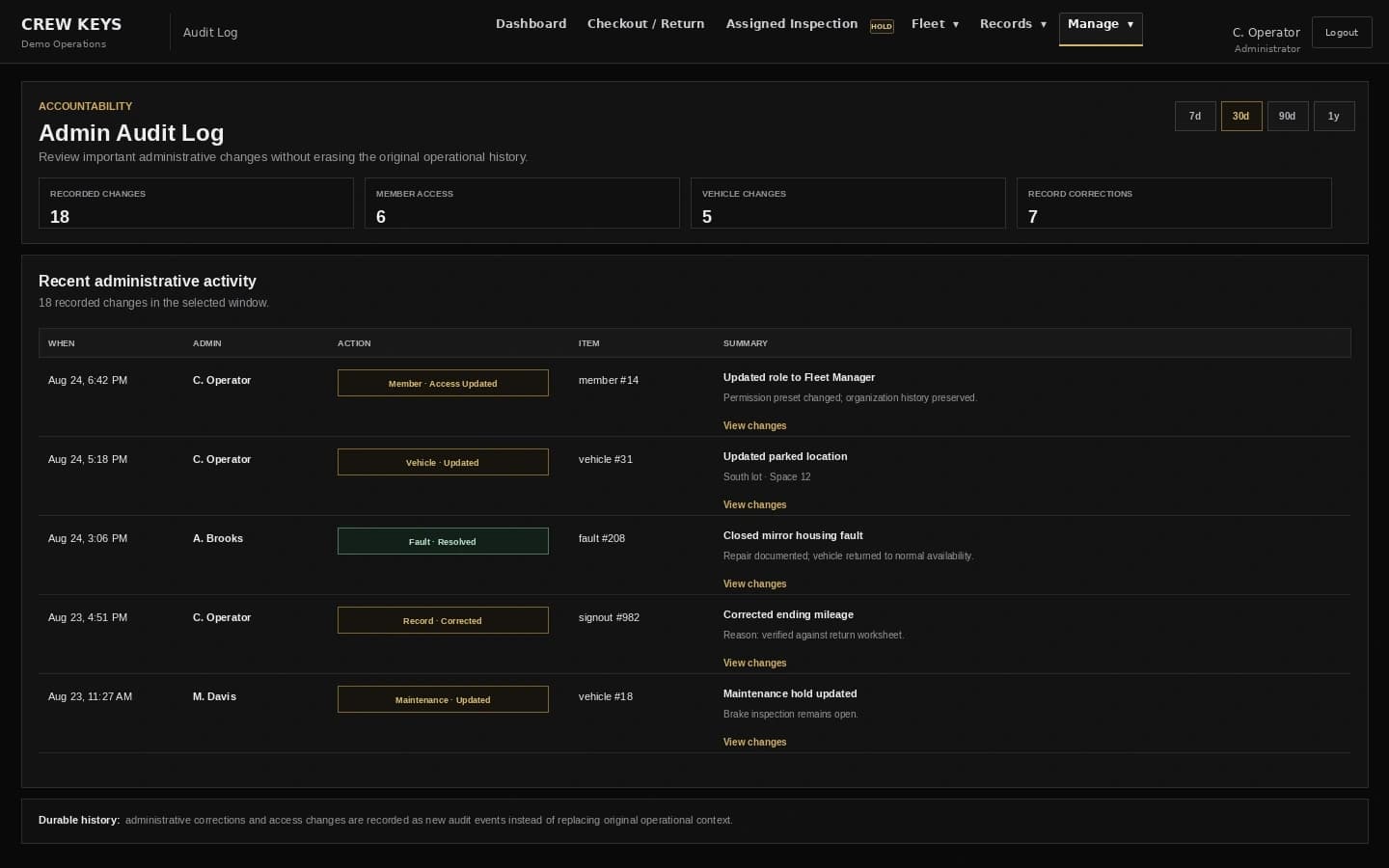
Task: Click the Member Access stat card
Action: pos(522,203)
